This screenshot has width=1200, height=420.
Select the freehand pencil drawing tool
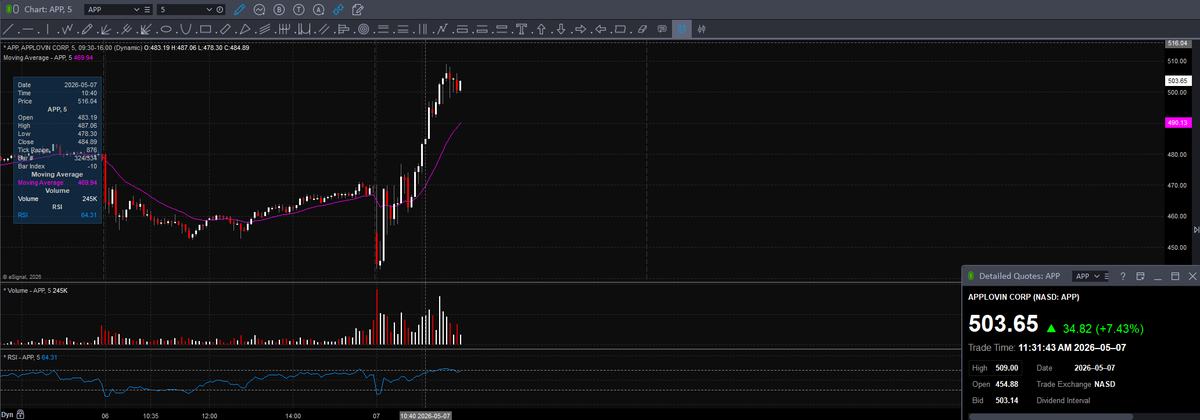coord(87,29)
